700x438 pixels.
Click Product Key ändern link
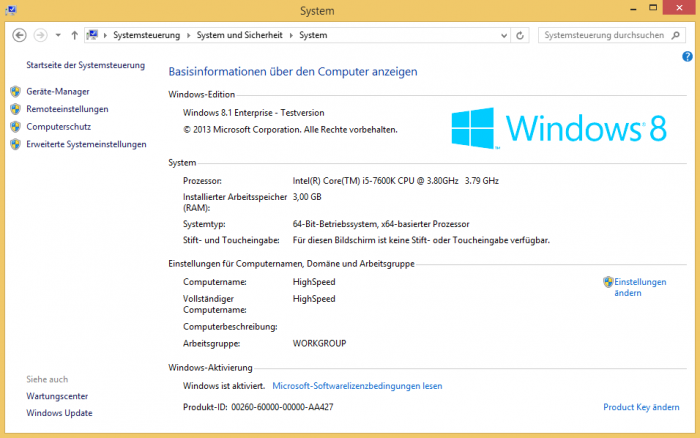click(x=641, y=407)
